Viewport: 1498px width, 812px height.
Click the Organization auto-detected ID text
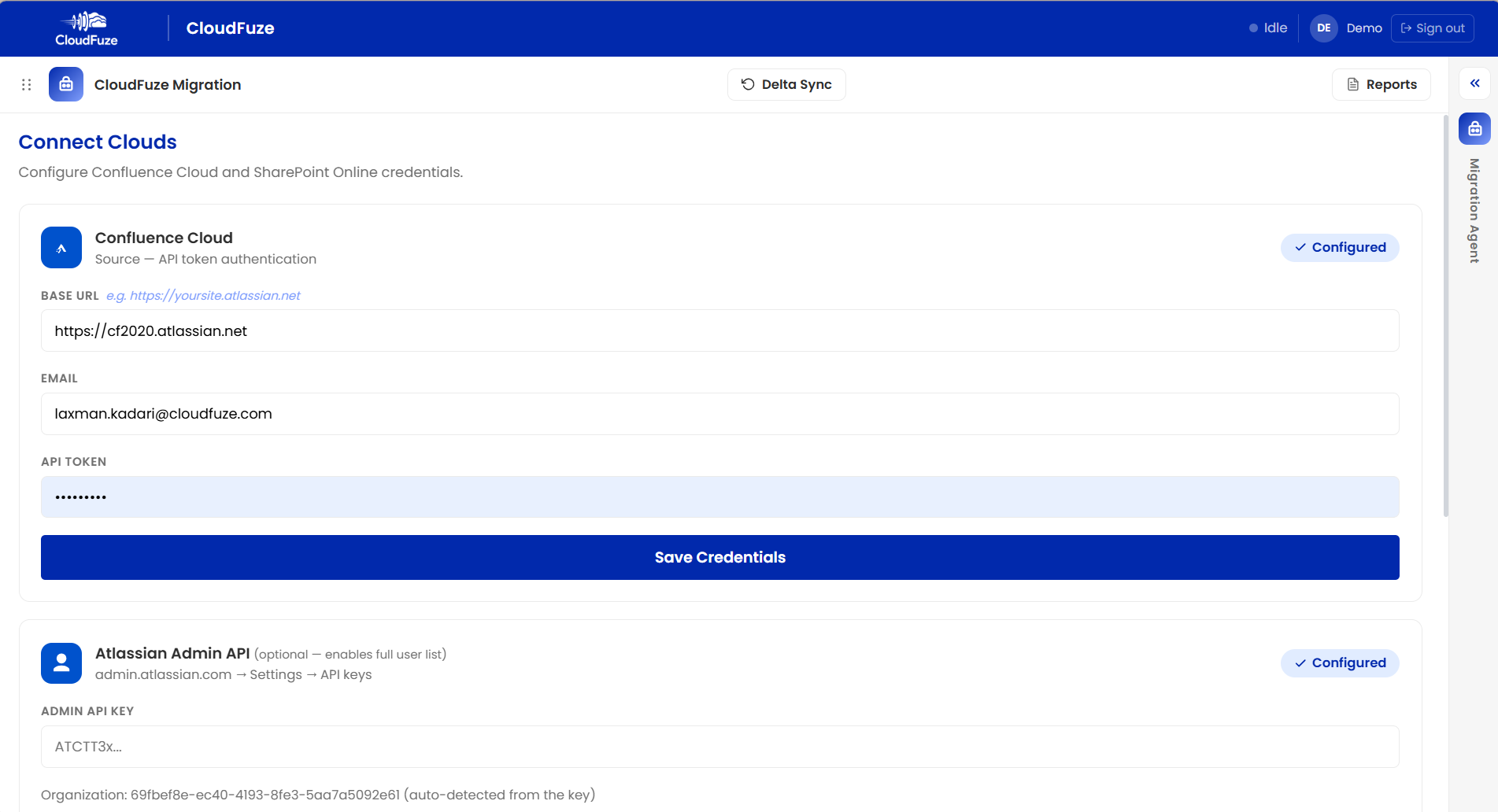point(318,795)
